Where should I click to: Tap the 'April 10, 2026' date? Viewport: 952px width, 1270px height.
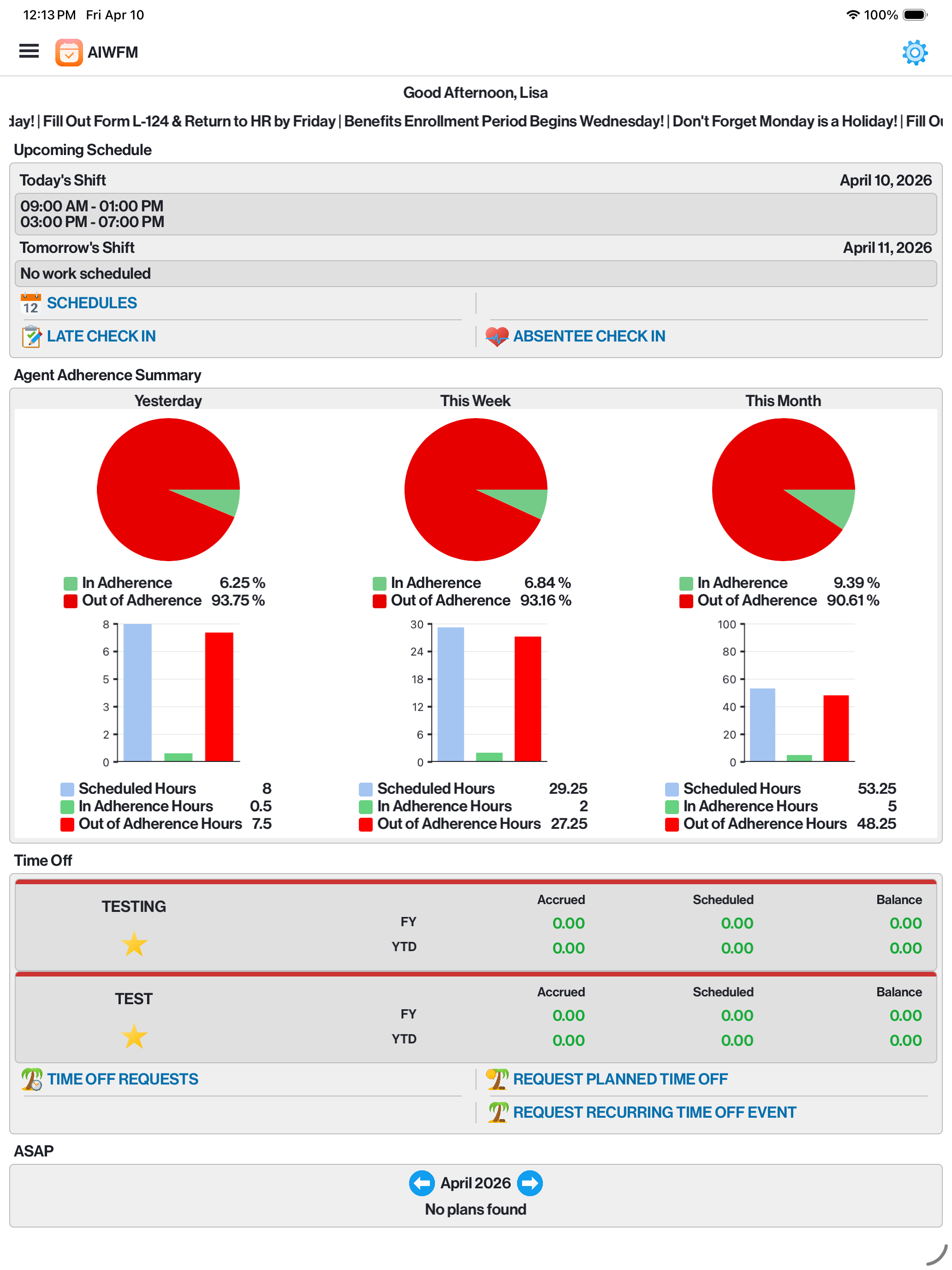pos(886,180)
